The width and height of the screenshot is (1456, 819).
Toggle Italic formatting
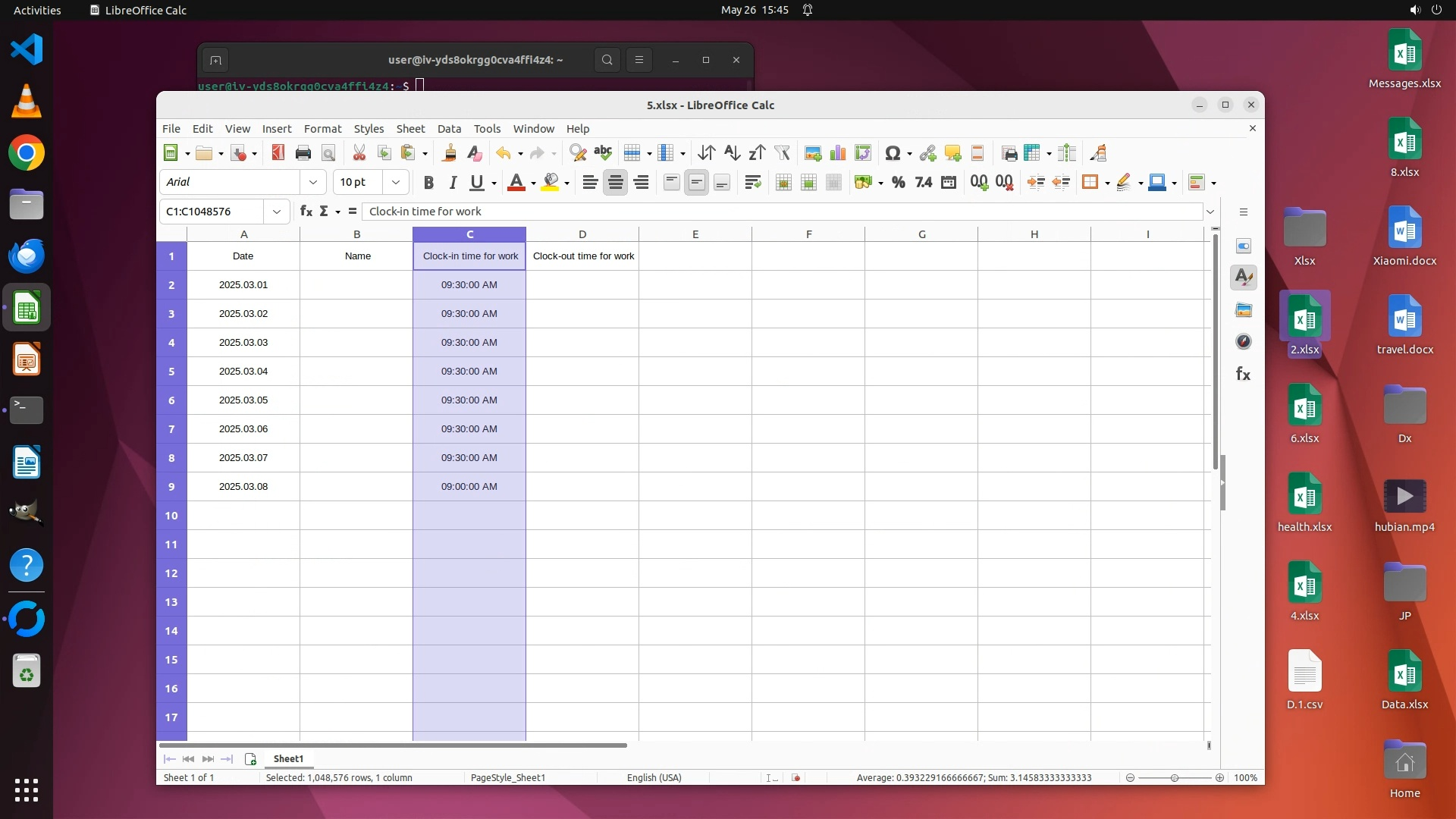453,182
